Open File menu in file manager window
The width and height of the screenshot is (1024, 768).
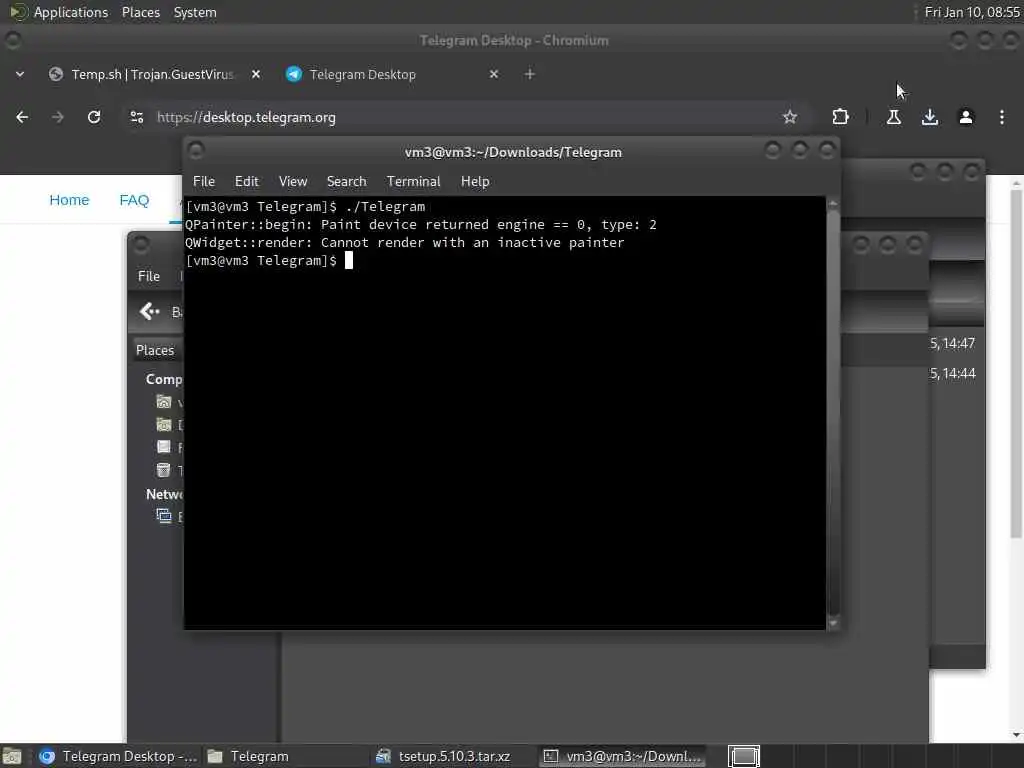[149, 276]
